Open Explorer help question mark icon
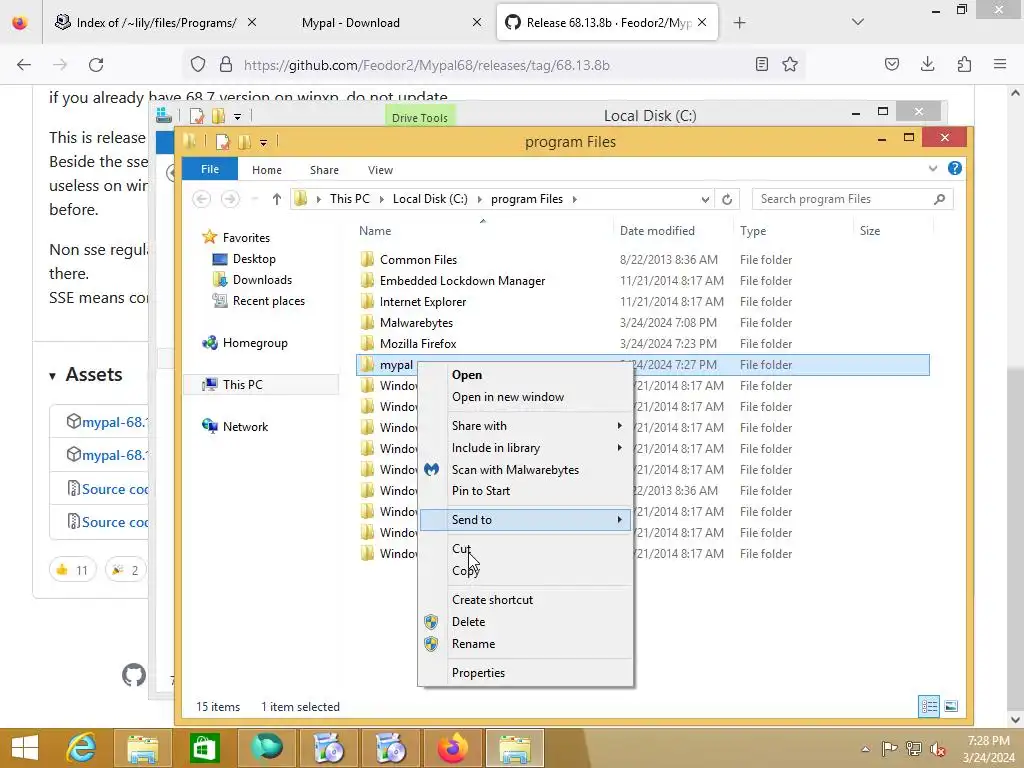The width and height of the screenshot is (1024, 768). 955,168
